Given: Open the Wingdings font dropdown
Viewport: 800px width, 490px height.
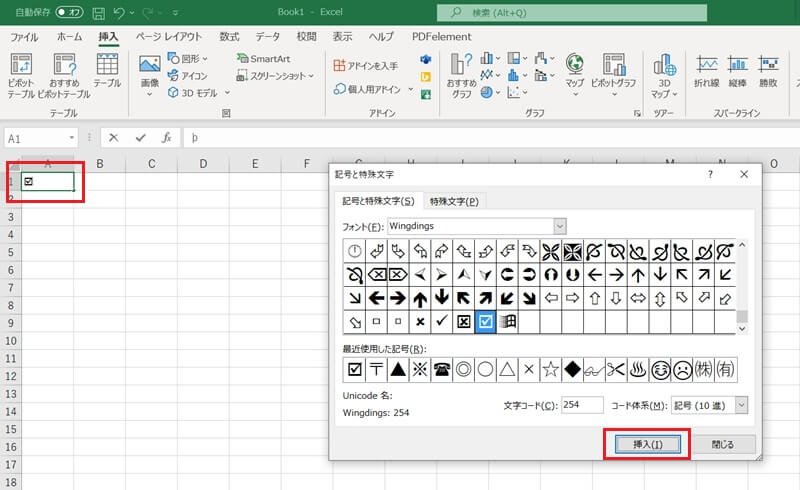Looking at the screenshot, I should coord(559,227).
